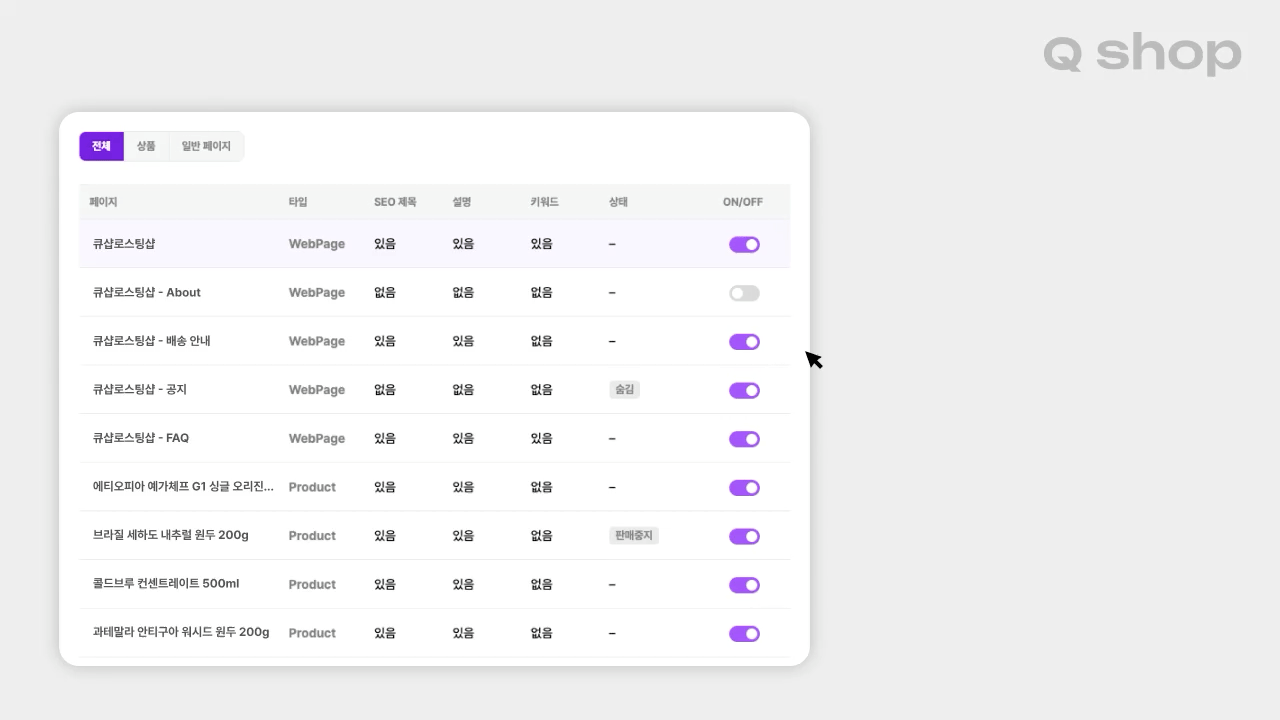Click SEO 제목 없음 in the 공지 row

[385, 390]
